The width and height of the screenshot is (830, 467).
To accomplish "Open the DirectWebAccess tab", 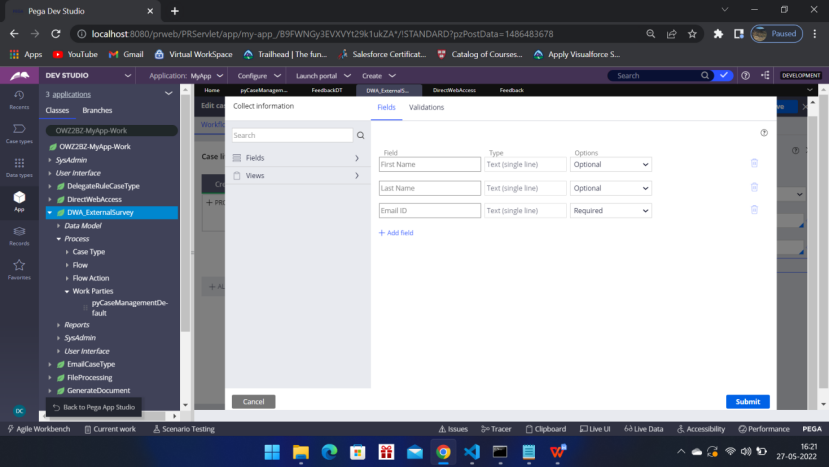I will tap(454, 90).
